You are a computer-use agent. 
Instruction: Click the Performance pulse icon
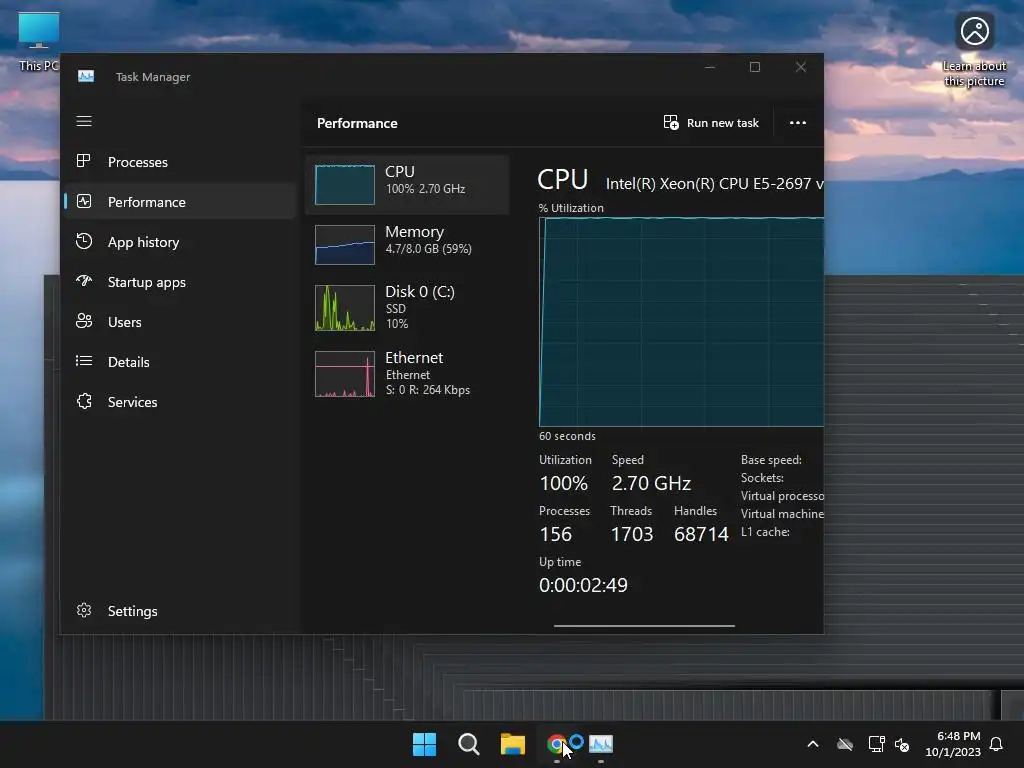click(x=84, y=201)
